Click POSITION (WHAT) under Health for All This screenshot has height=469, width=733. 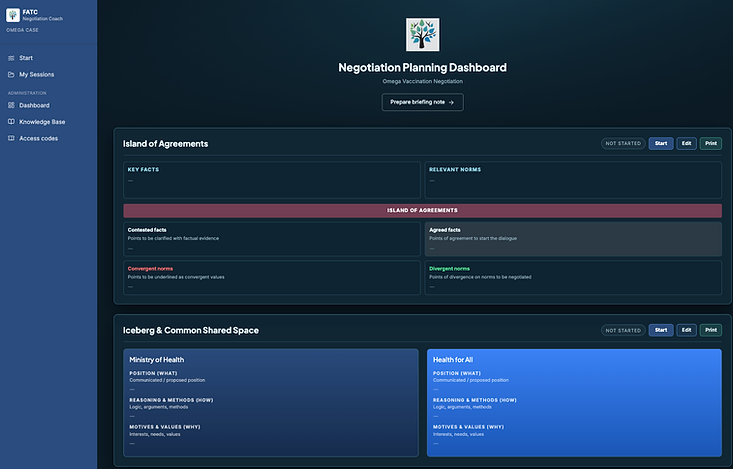coord(457,373)
